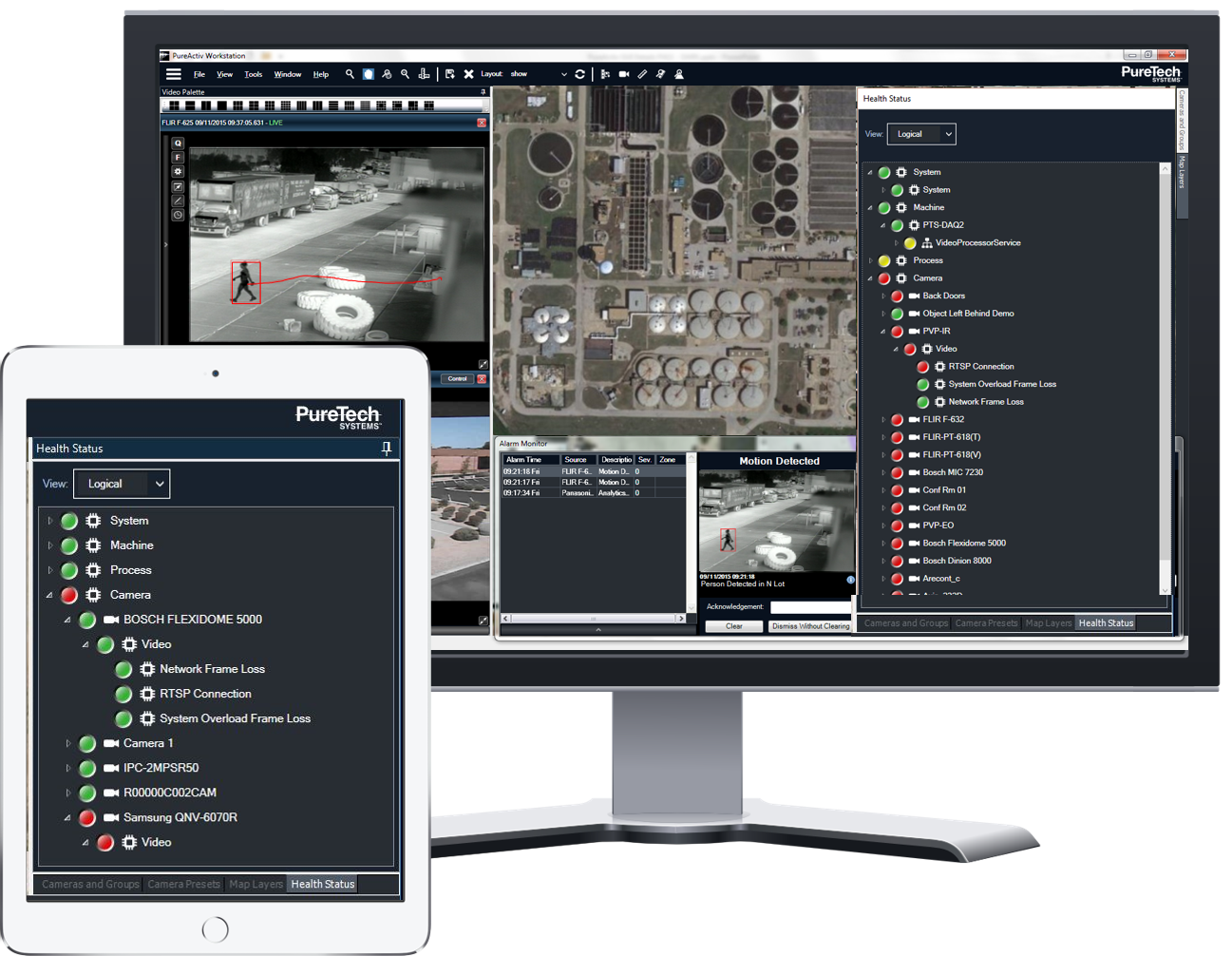Click the gear icon beside the FLIR video feed
1232x956 pixels.
pyautogui.click(x=178, y=171)
